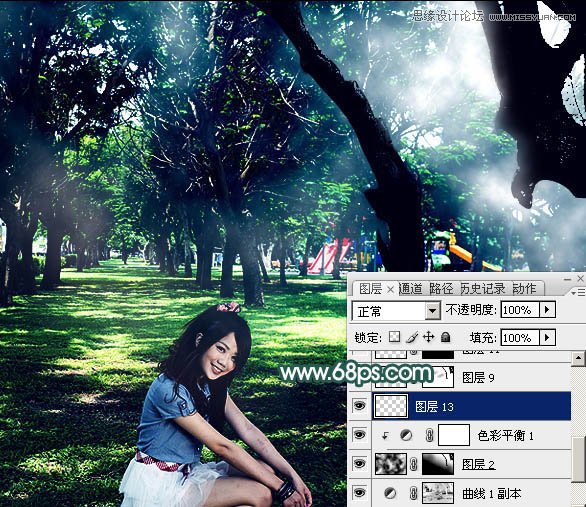Select the 曲线 1 副本 mask thumbnail
The image size is (586, 507).
point(438,493)
